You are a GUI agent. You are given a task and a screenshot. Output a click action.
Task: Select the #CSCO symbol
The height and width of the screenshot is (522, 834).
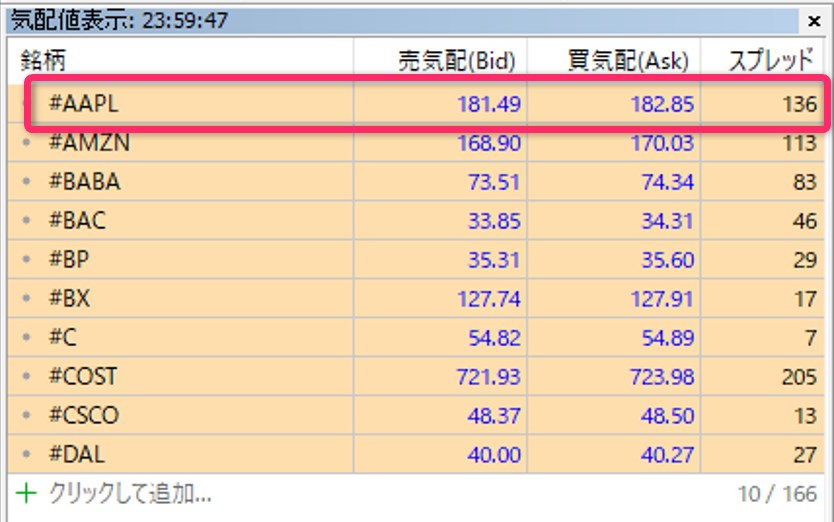tap(83, 416)
